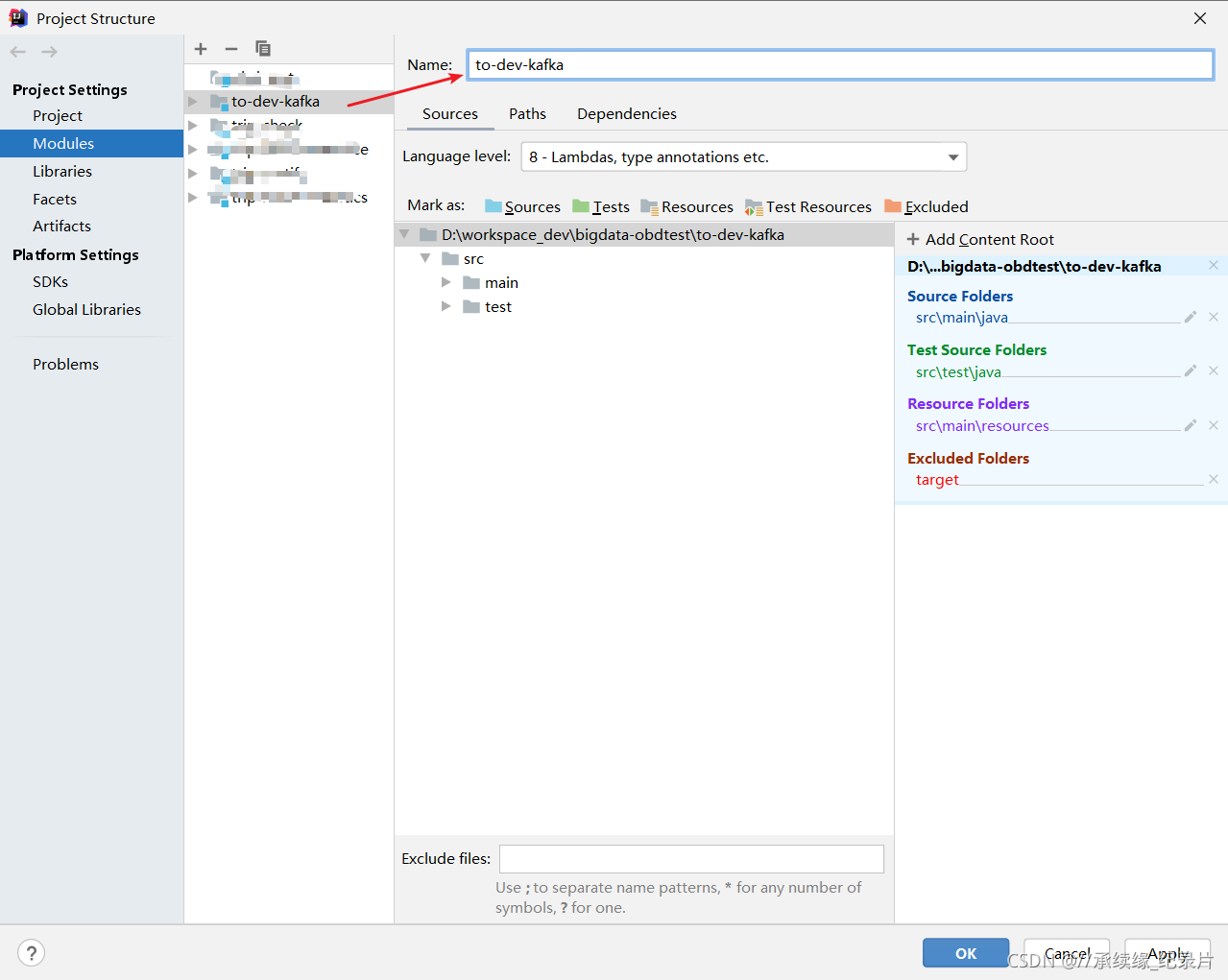The height and width of the screenshot is (980, 1228).
Task: Open the Facets settings
Action: [55, 199]
